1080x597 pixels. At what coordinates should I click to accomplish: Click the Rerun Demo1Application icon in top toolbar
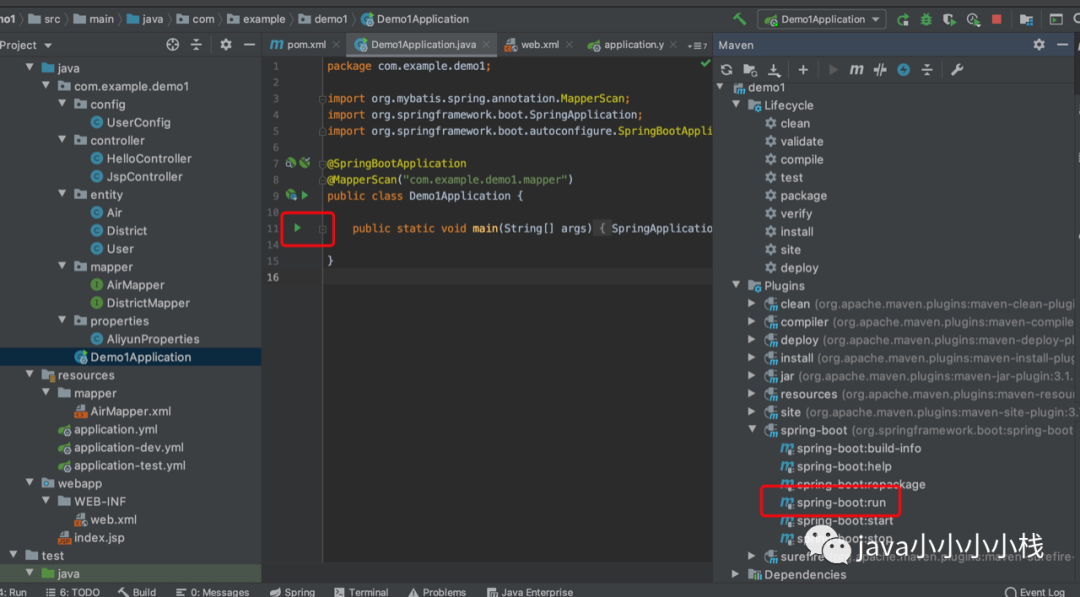click(902, 19)
